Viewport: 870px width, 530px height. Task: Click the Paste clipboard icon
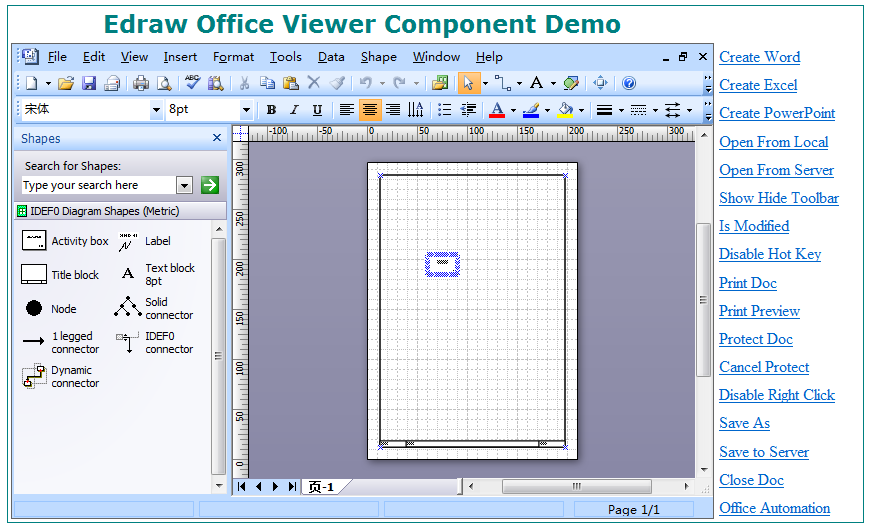pos(291,83)
